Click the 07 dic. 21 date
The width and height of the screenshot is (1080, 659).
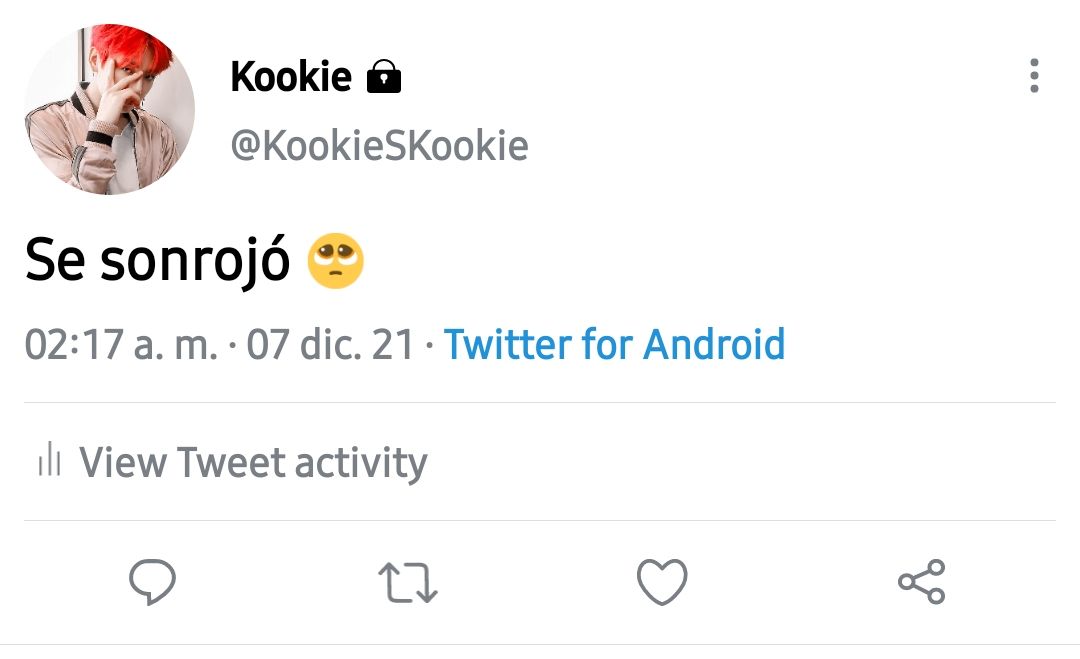pyautogui.click(x=331, y=344)
